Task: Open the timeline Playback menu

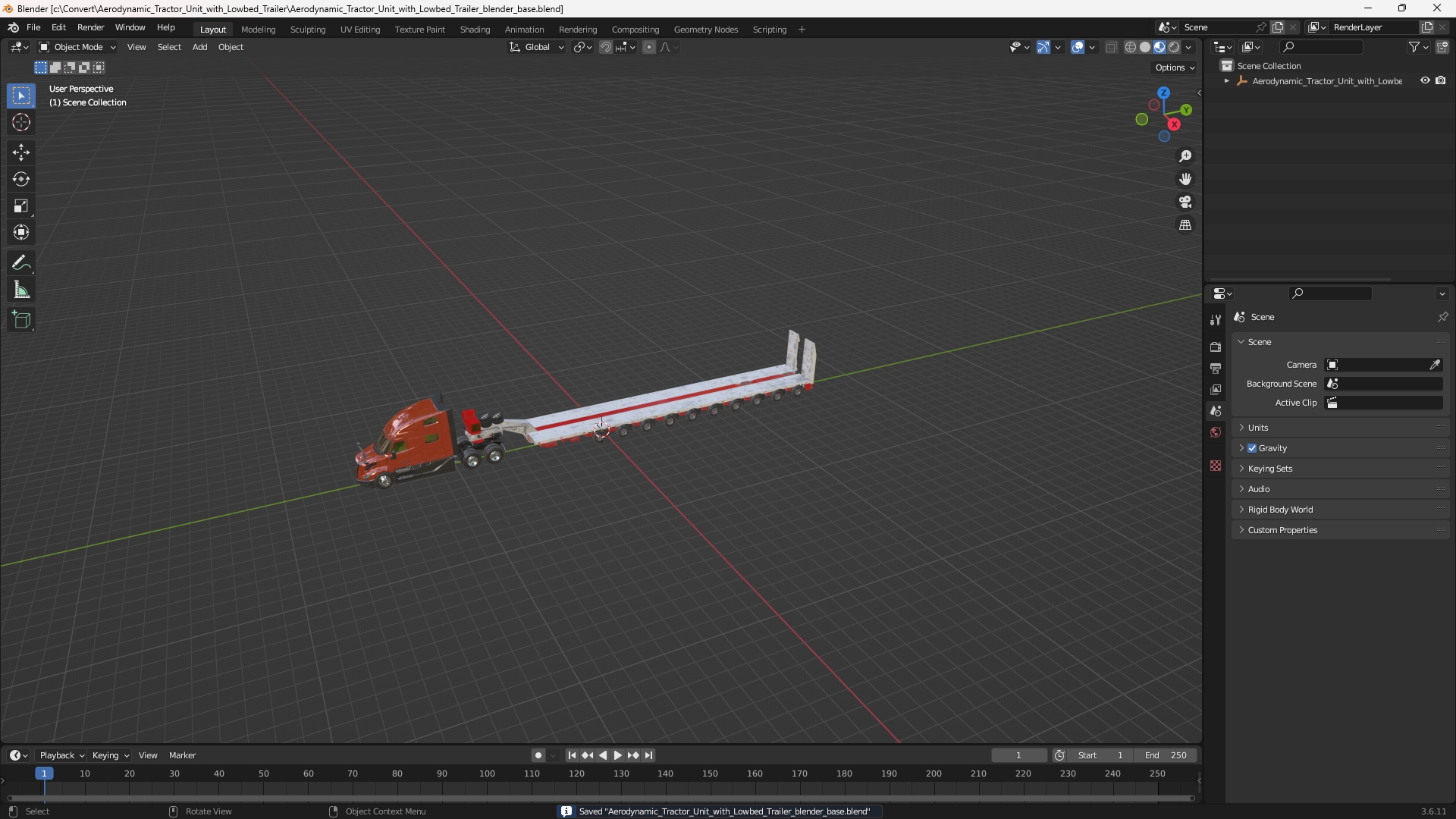Action: click(x=61, y=755)
